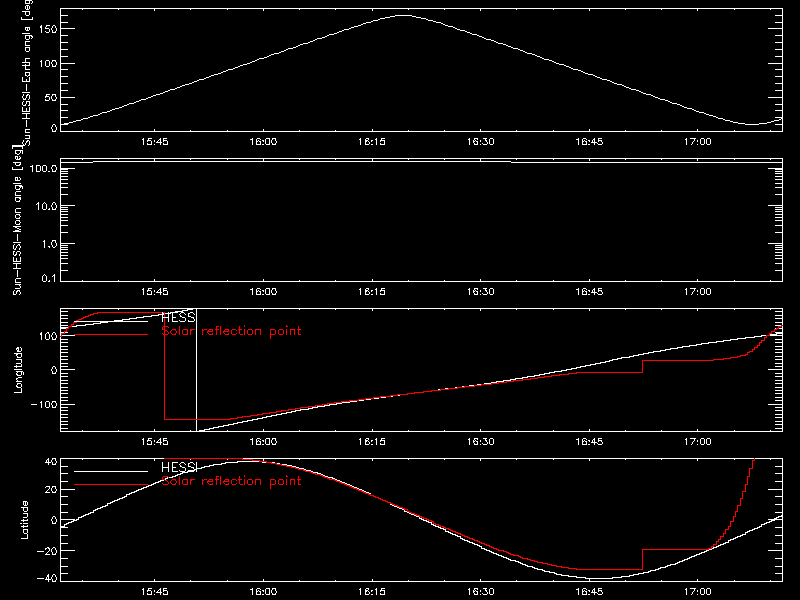Click the 100 tick on Longitude axis
This screenshot has height=600, width=800.
pos(48,336)
